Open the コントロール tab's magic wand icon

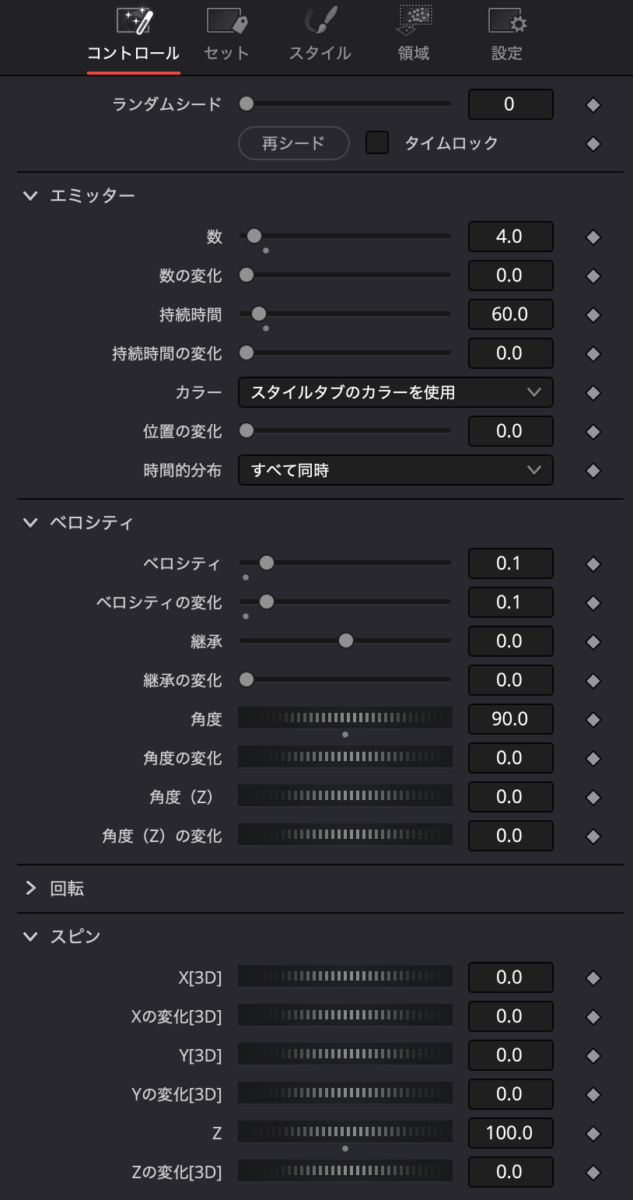point(133,22)
